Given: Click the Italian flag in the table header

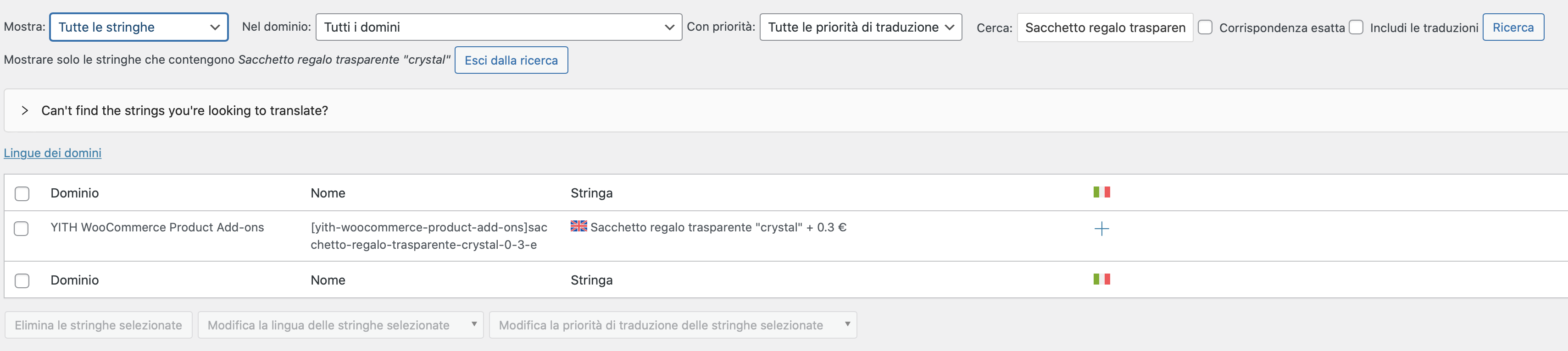Looking at the screenshot, I should [x=1102, y=192].
